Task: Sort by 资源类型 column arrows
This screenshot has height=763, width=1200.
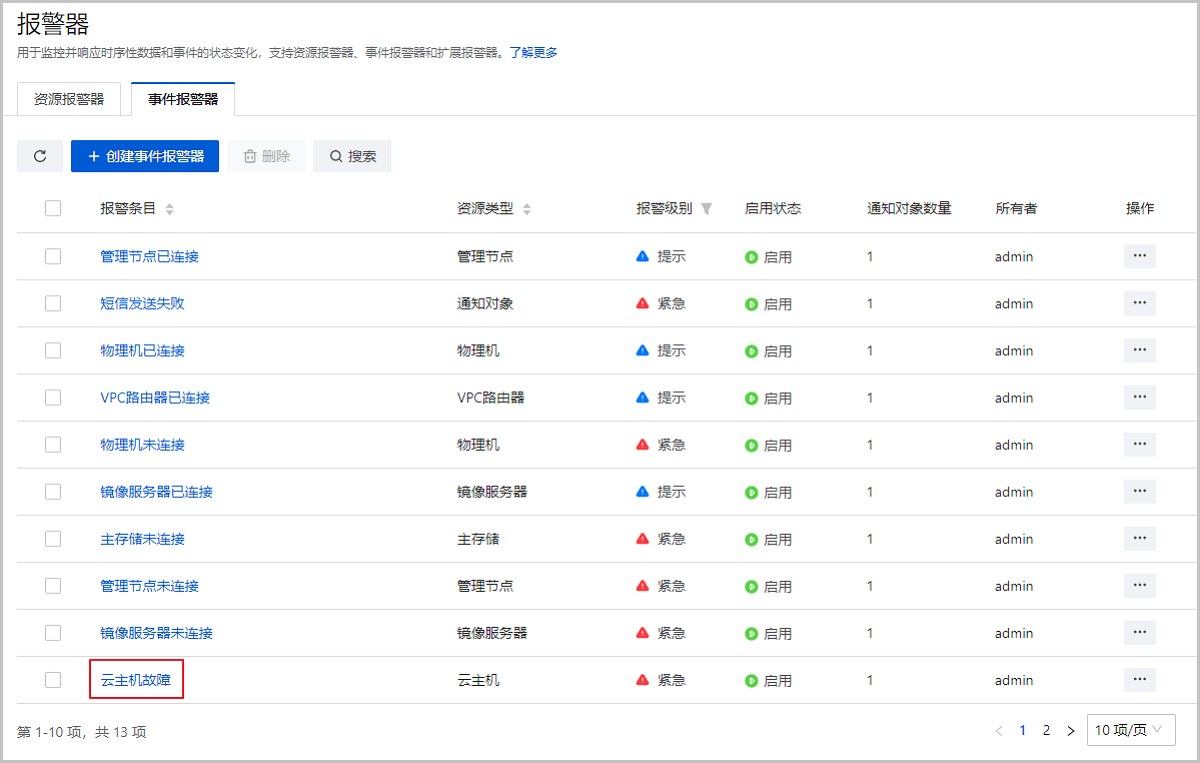Action: (x=527, y=209)
